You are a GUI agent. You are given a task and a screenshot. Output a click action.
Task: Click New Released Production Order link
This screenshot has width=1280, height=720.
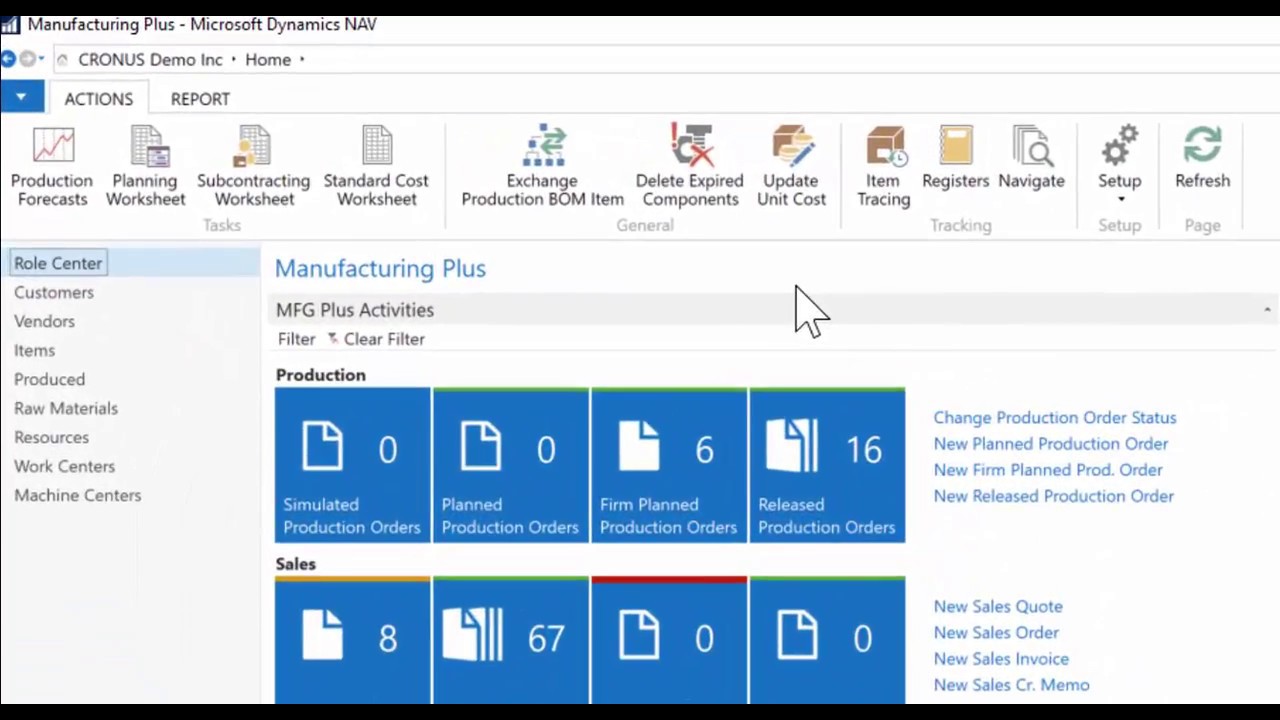(x=1053, y=496)
